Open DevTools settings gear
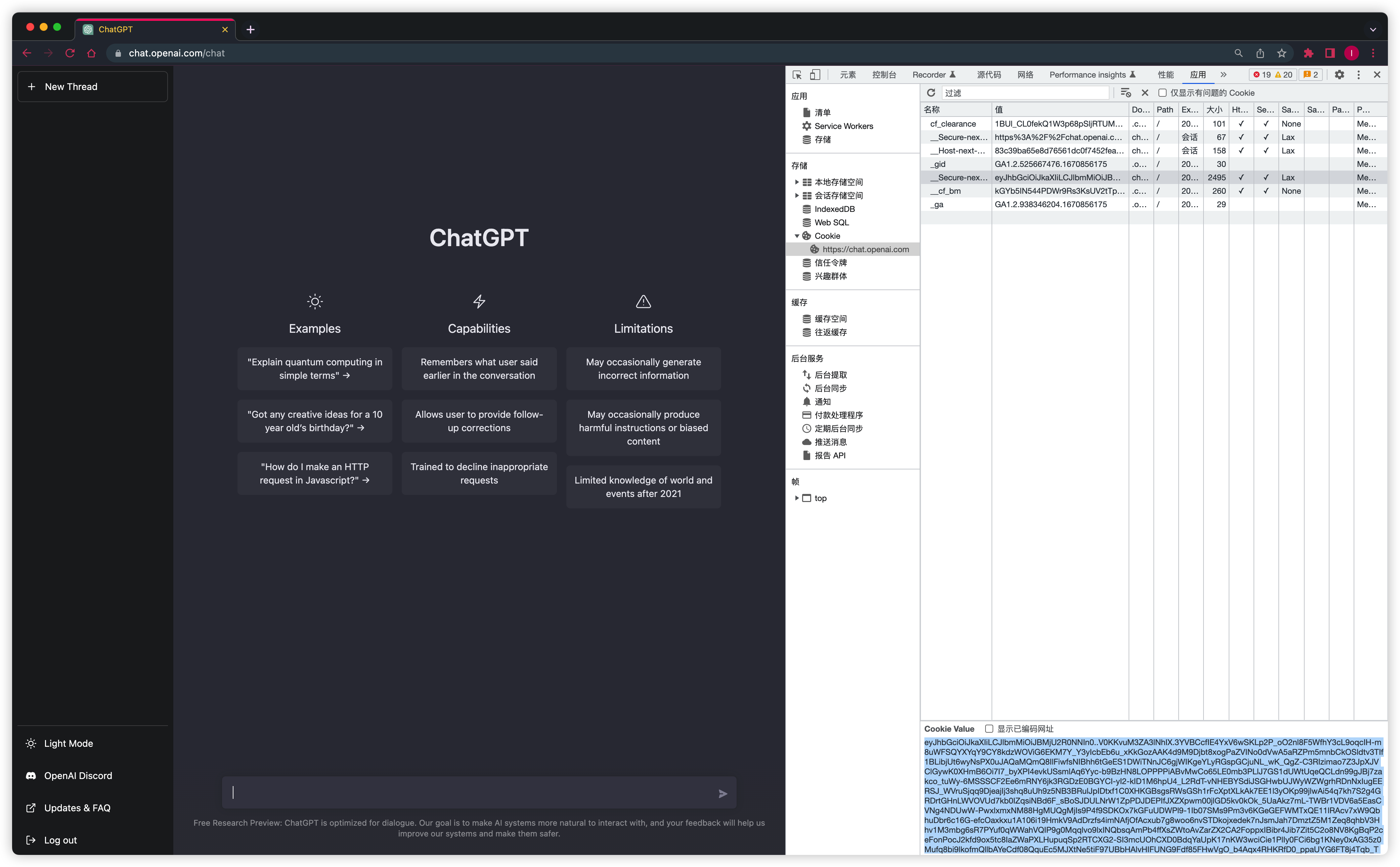1400x867 pixels. coord(1339,75)
